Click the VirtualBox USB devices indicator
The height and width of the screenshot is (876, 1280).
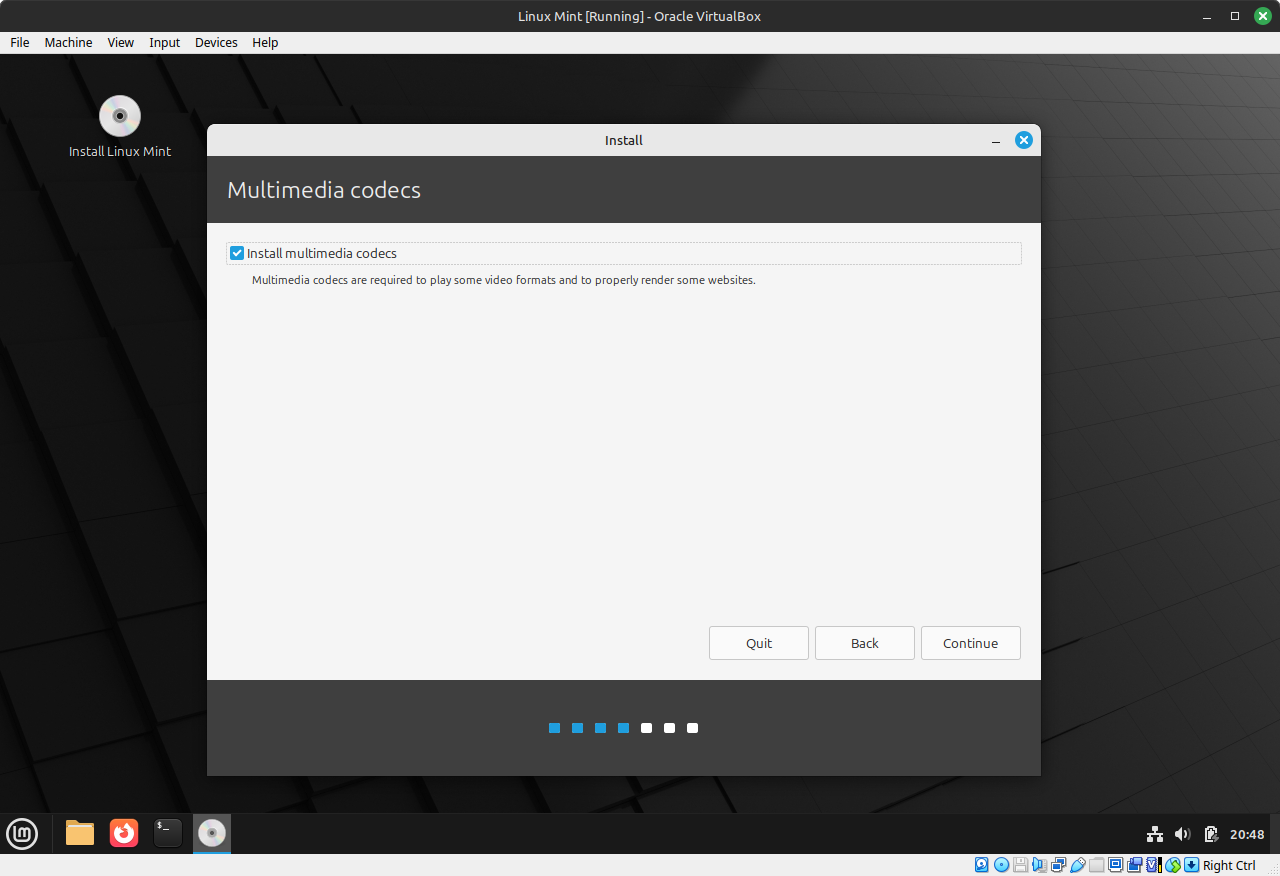pos(1077,865)
